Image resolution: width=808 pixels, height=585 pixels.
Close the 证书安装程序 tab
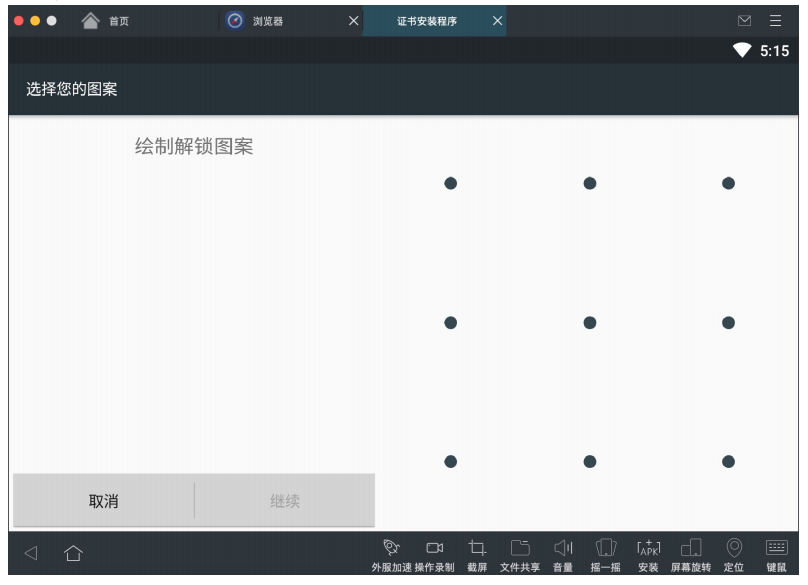tap(497, 21)
